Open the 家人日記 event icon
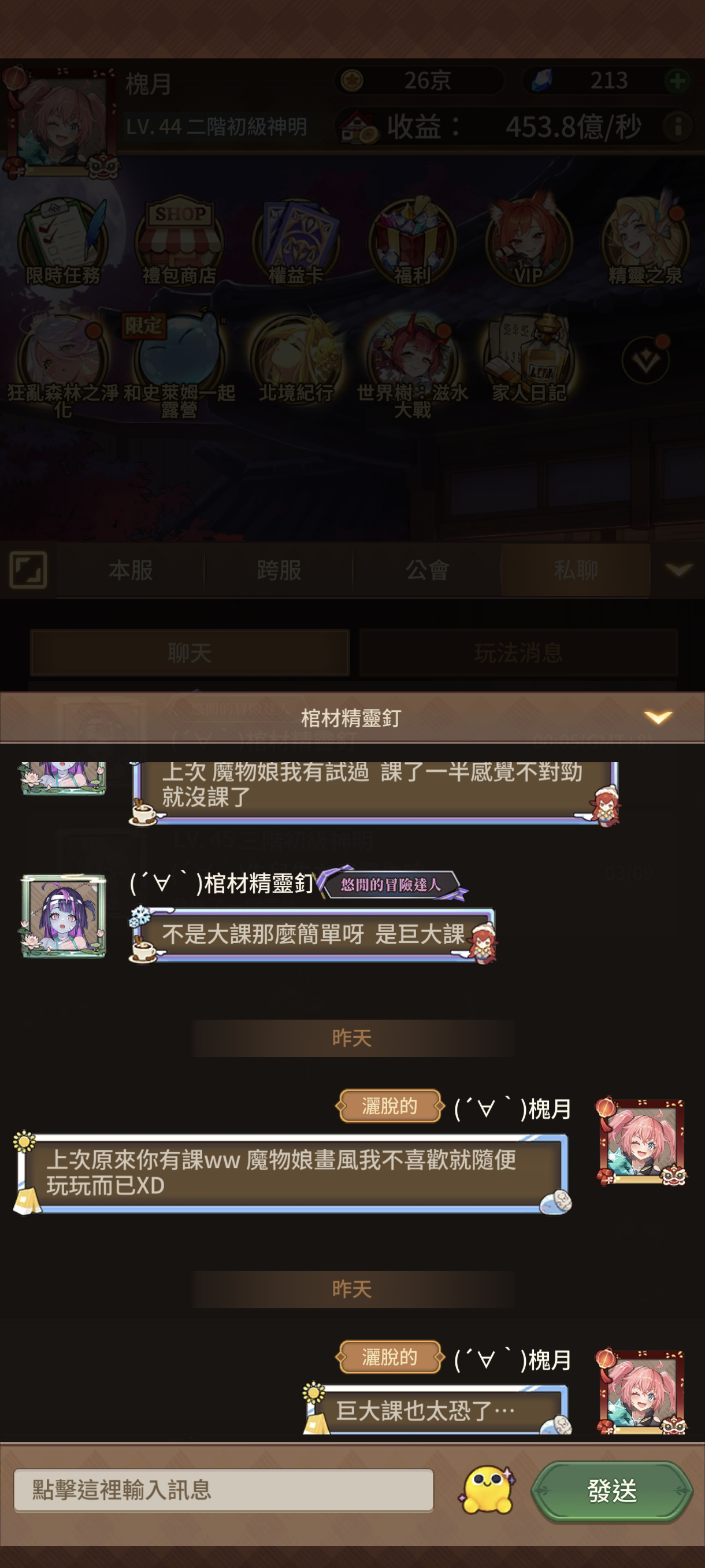 point(529,359)
